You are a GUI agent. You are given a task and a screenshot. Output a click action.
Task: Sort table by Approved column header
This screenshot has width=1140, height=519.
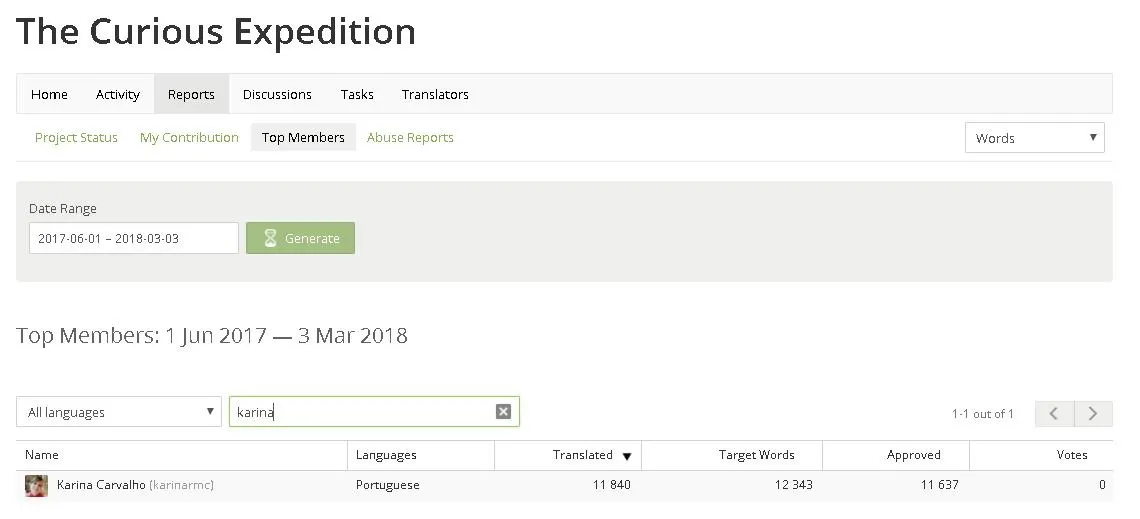click(x=913, y=455)
